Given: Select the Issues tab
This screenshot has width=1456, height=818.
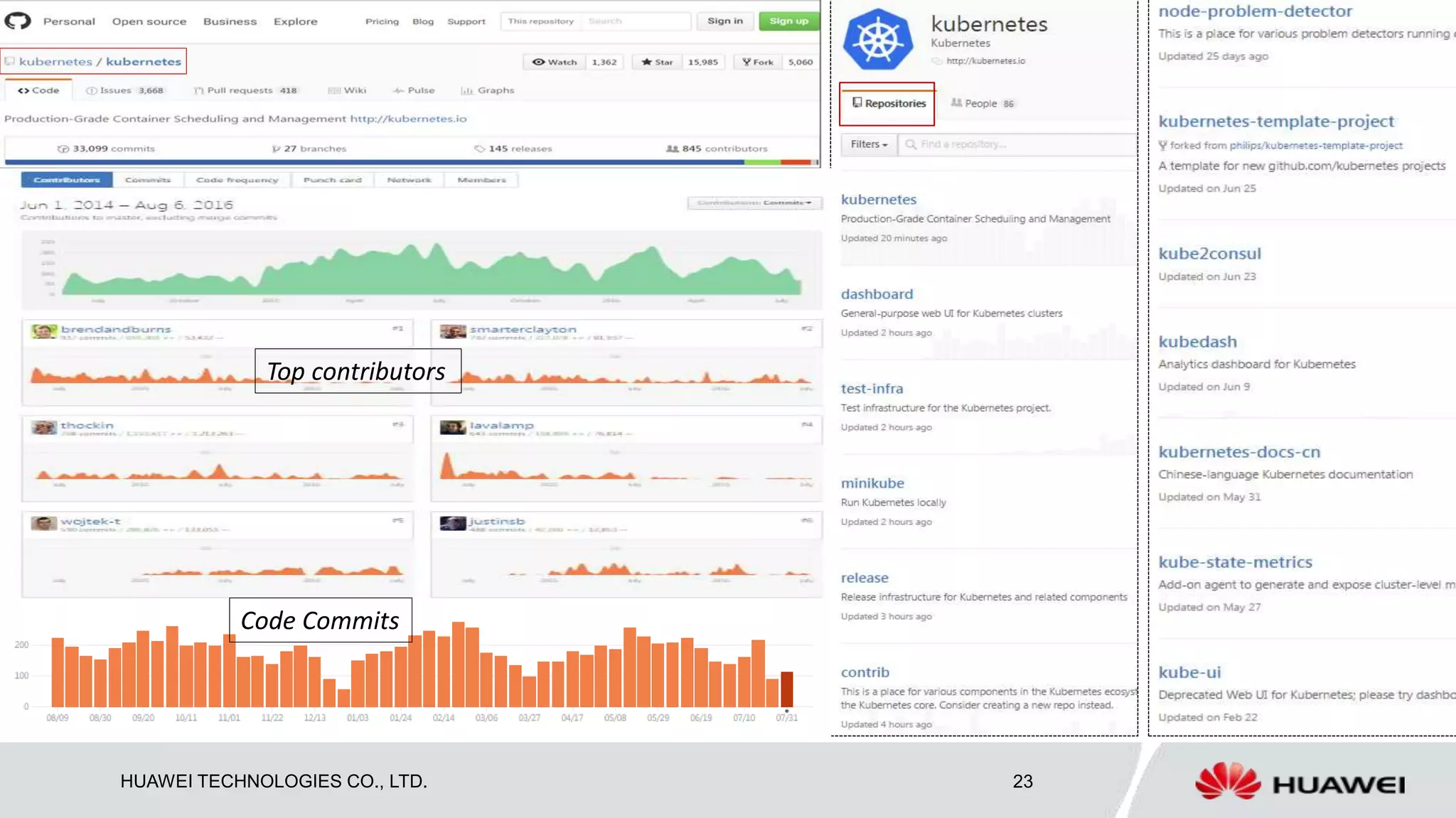Looking at the screenshot, I should (124, 90).
